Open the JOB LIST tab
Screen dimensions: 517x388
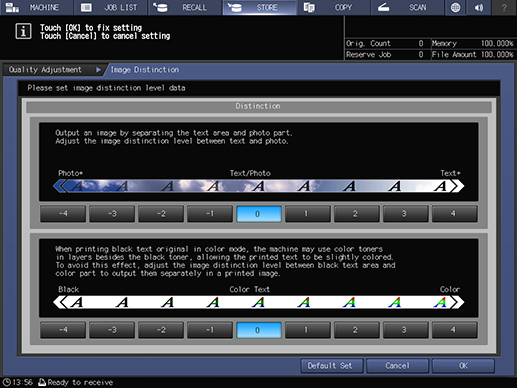tap(111, 7)
